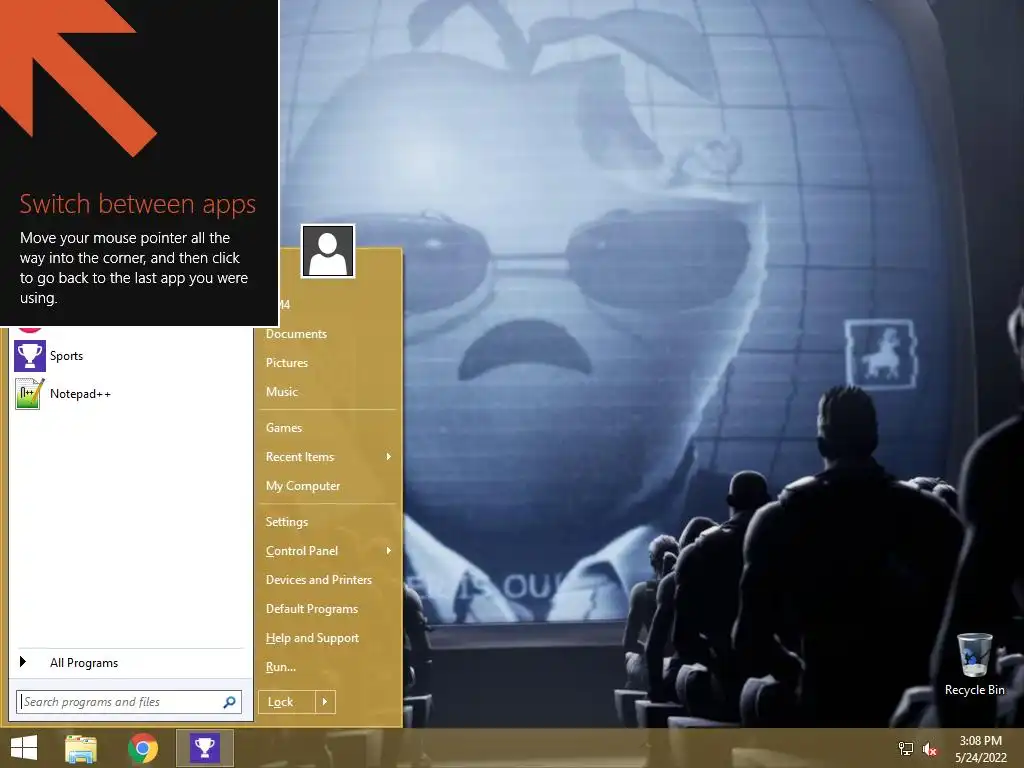
Task: Open Settings from Start menu
Action: pos(287,522)
